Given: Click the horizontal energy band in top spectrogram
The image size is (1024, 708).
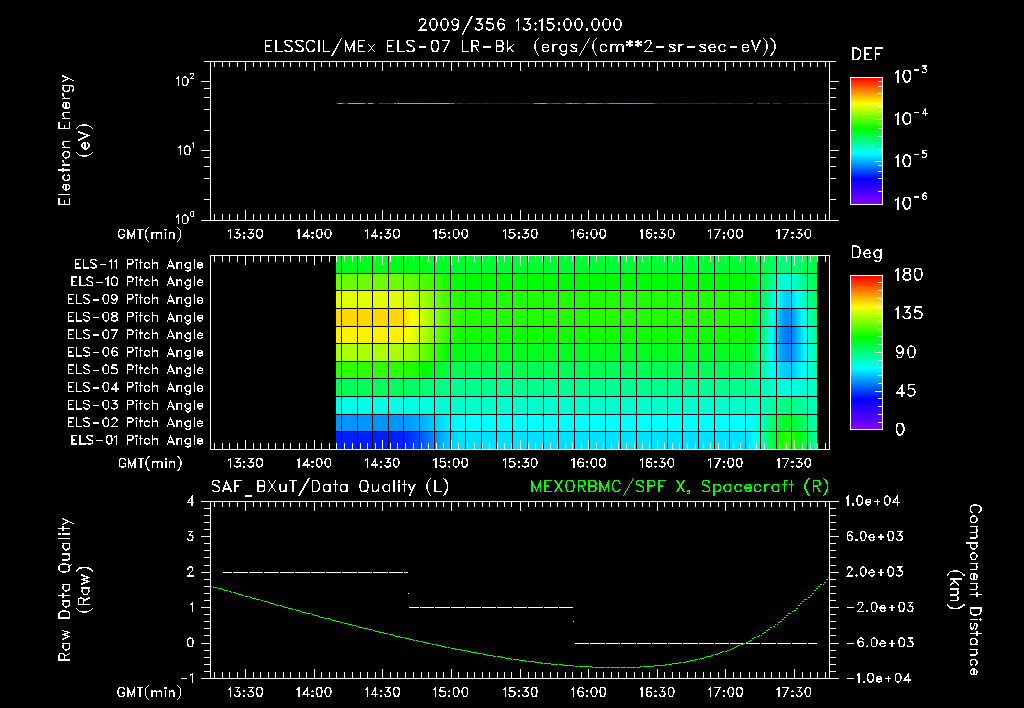Looking at the screenshot, I should (x=583, y=103).
